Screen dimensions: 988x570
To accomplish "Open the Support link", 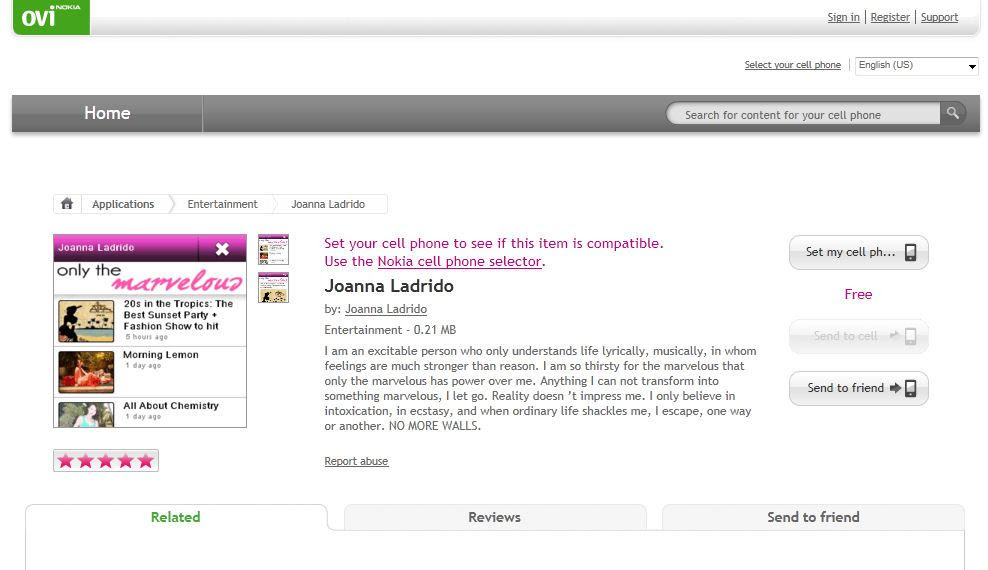I will (939, 17).
